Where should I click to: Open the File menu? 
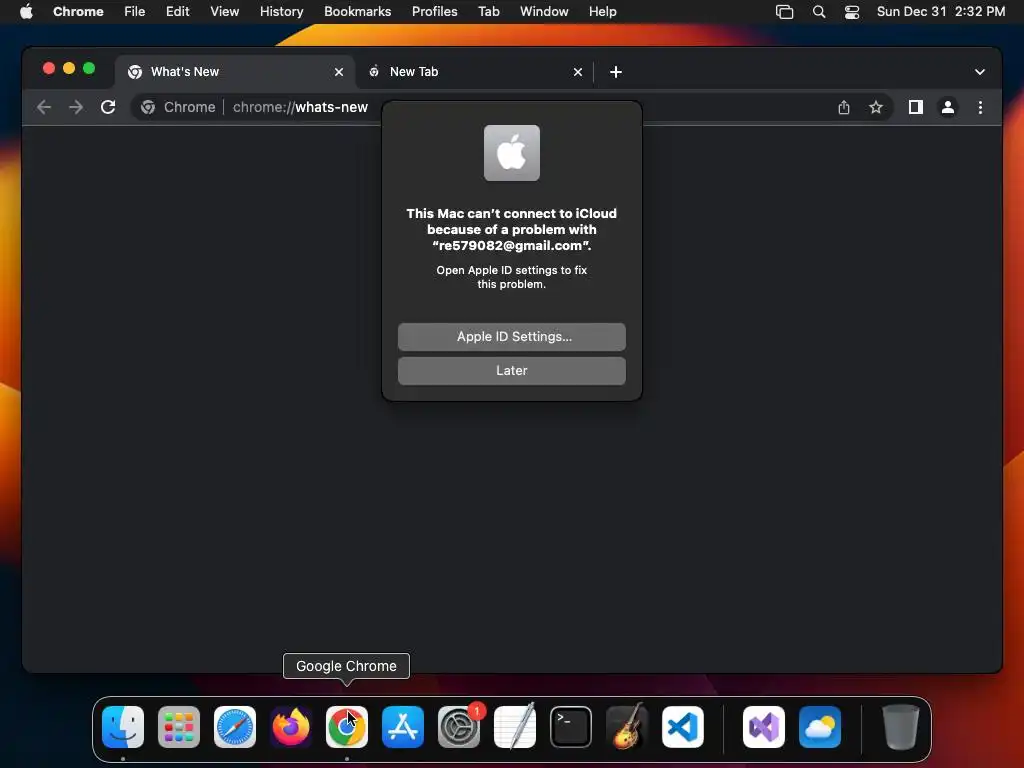pos(135,12)
